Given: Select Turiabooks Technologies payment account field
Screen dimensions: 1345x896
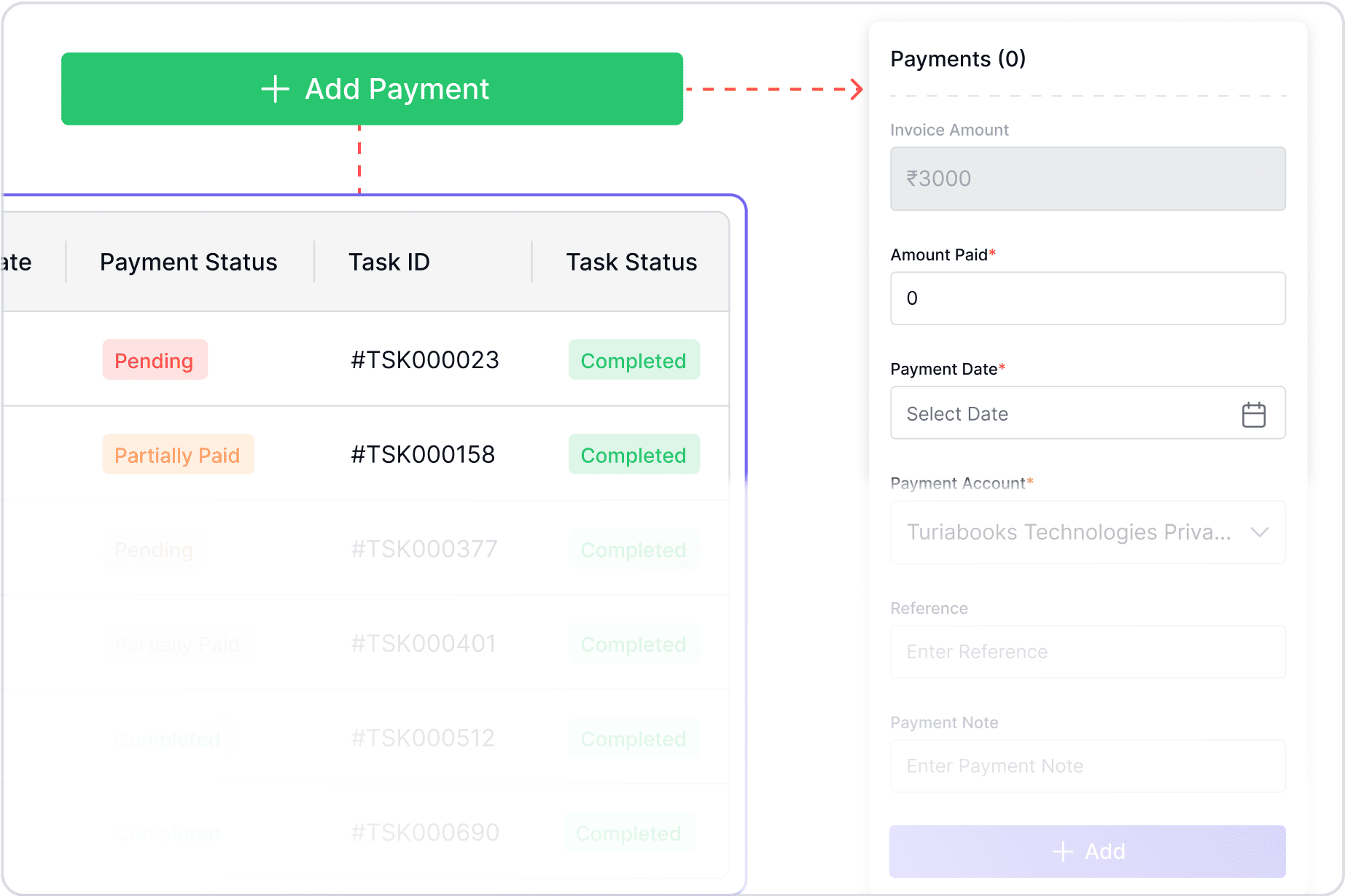Looking at the screenshot, I should point(1088,532).
